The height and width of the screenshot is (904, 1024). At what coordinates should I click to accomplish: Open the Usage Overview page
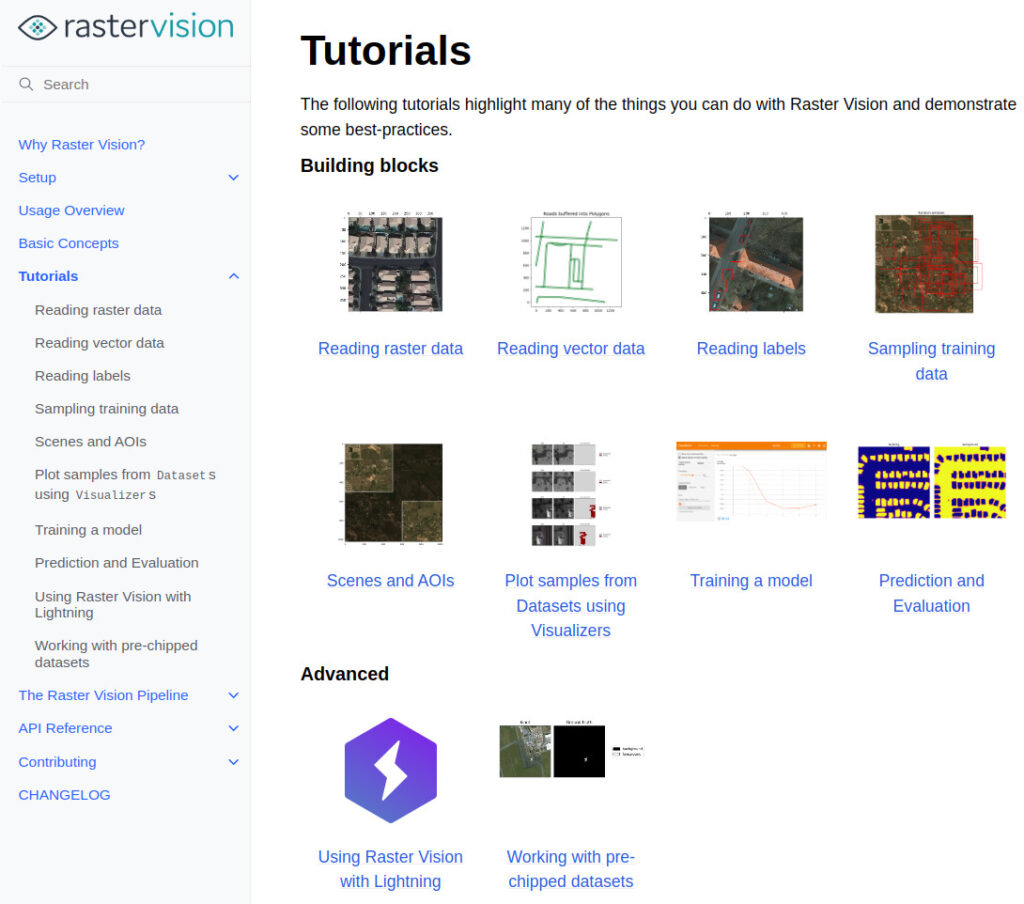(71, 210)
